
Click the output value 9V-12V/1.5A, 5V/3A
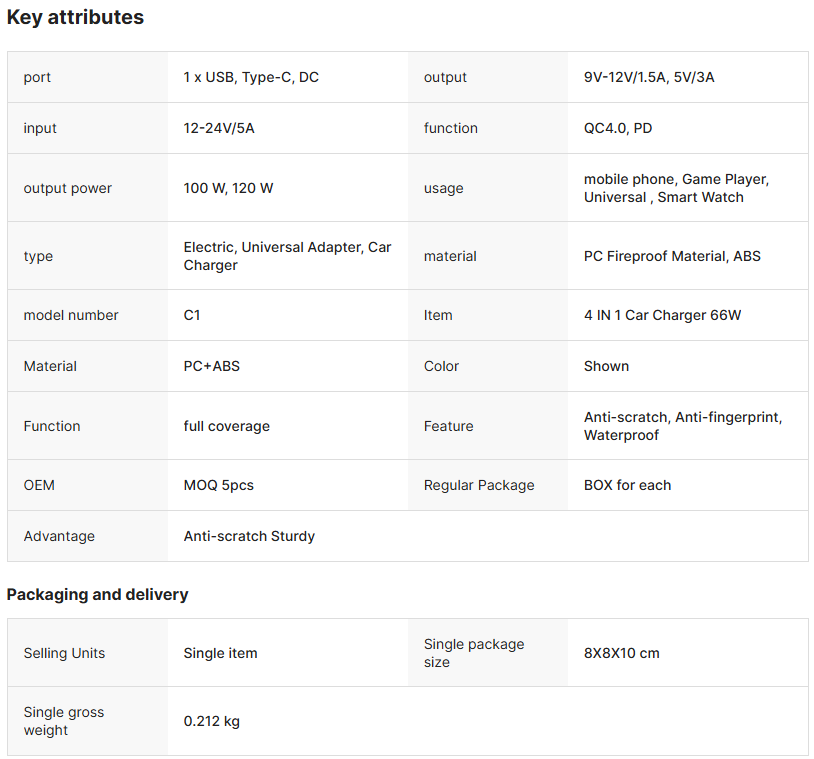point(649,77)
